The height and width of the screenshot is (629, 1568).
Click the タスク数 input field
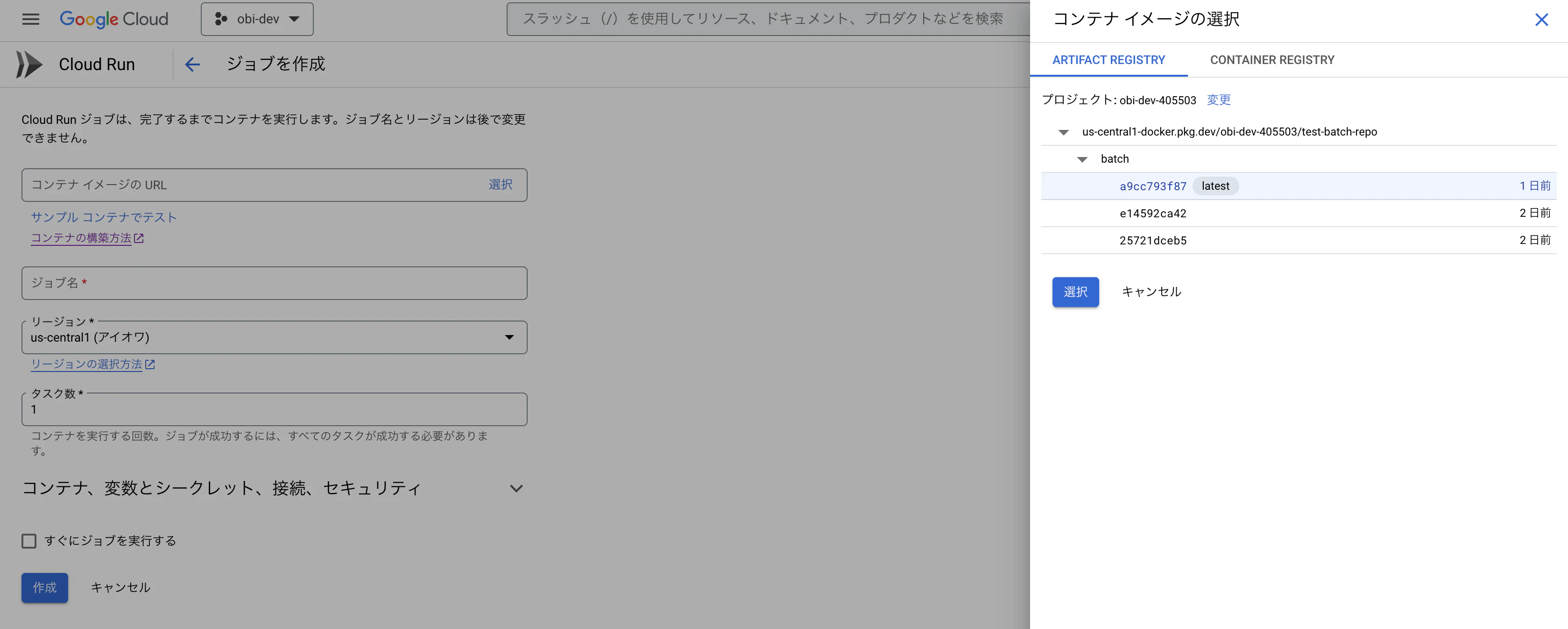[274, 409]
